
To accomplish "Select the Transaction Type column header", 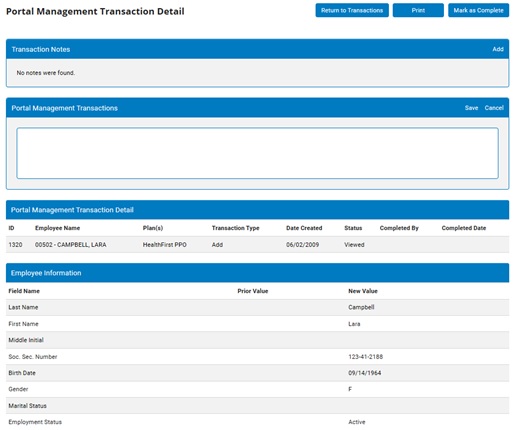I will click(x=235, y=228).
